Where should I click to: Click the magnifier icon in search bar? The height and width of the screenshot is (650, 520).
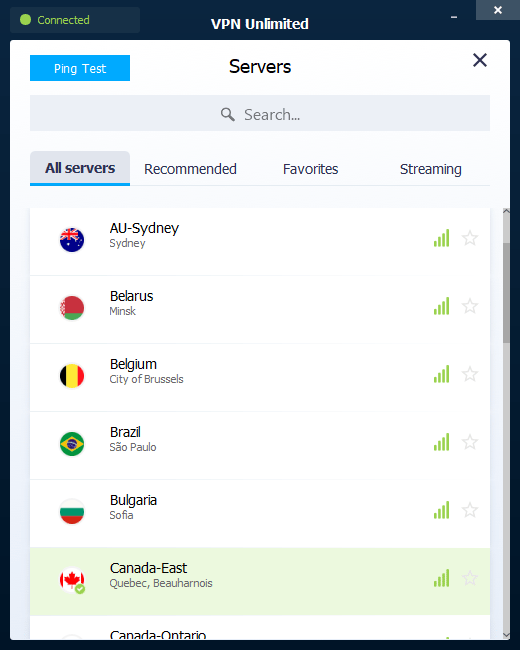pos(228,114)
